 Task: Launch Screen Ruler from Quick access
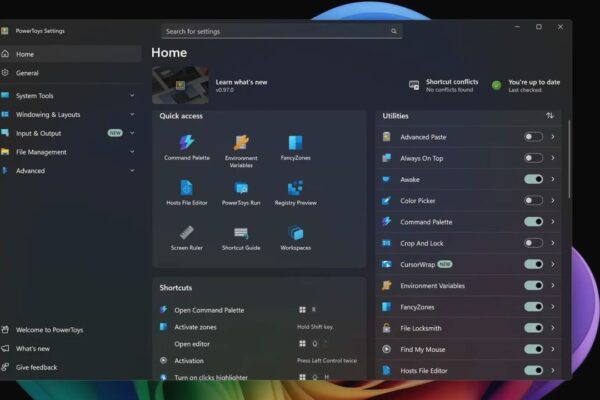tap(185, 237)
